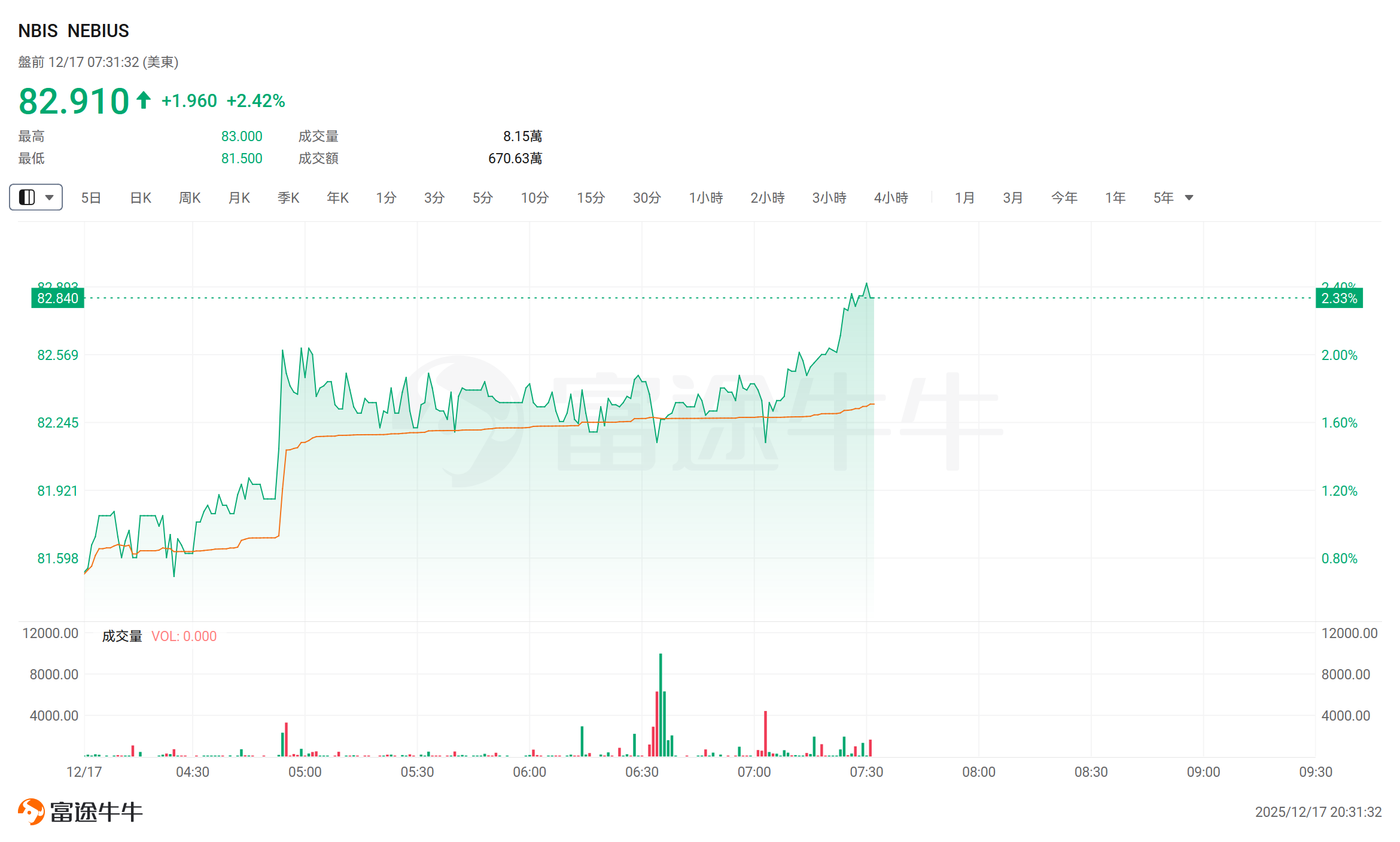The height and width of the screenshot is (842, 1400).
Task: Switch to the 5日 chart tab
Action: pyautogui.click(x=91, y=198)
